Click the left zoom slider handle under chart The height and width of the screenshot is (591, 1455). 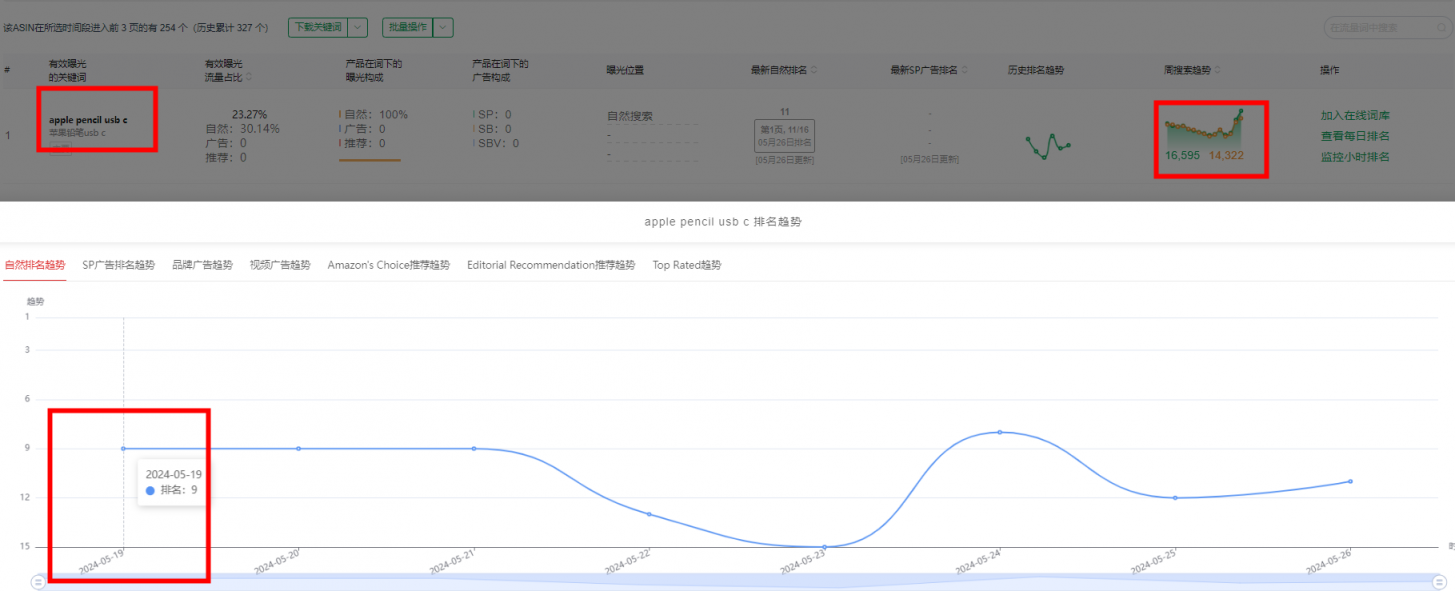coord(38,581)
